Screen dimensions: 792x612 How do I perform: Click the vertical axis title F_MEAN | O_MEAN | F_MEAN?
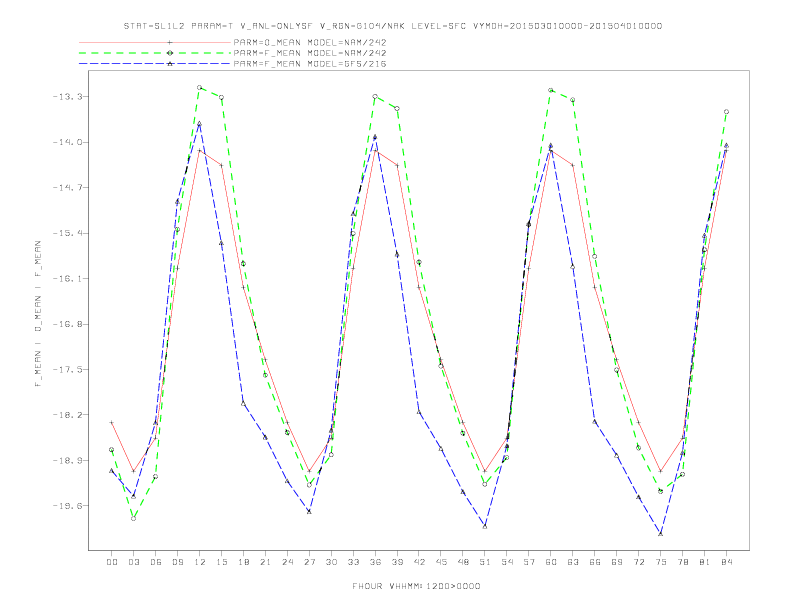pyautogui.click(x=38, y=314)
